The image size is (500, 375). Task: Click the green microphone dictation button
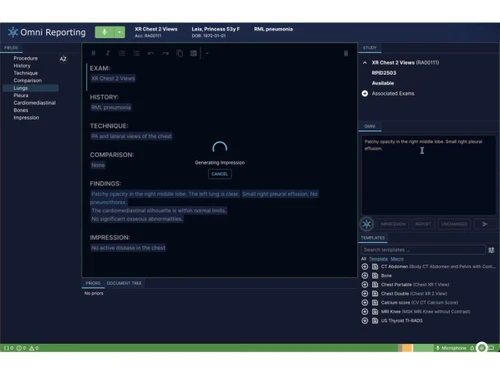coord(104,32)
